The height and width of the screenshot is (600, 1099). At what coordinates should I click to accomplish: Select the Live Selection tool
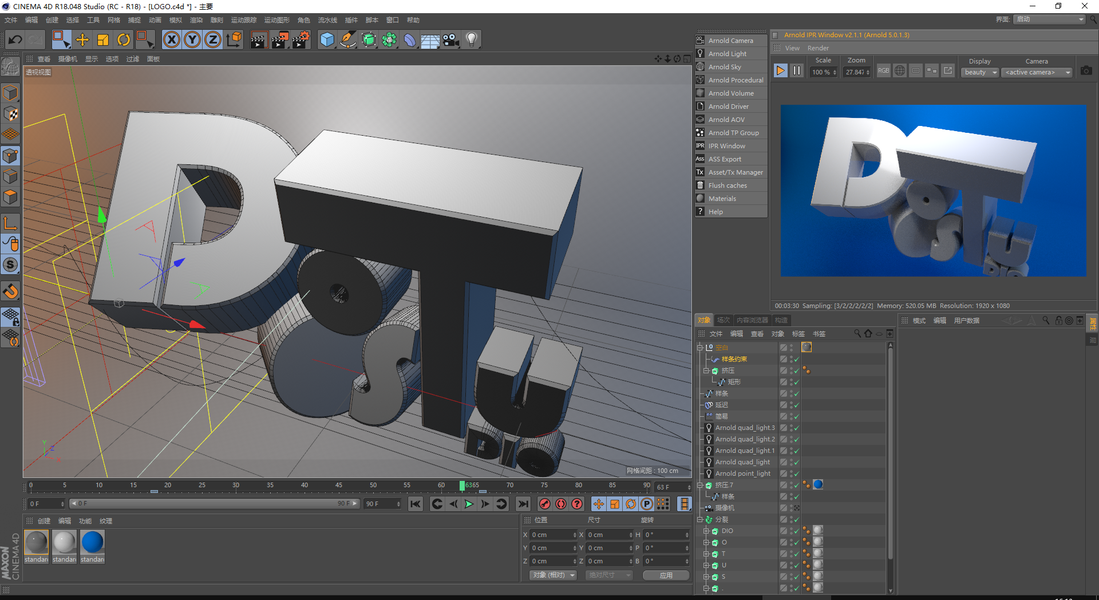[x=62, y=40]
